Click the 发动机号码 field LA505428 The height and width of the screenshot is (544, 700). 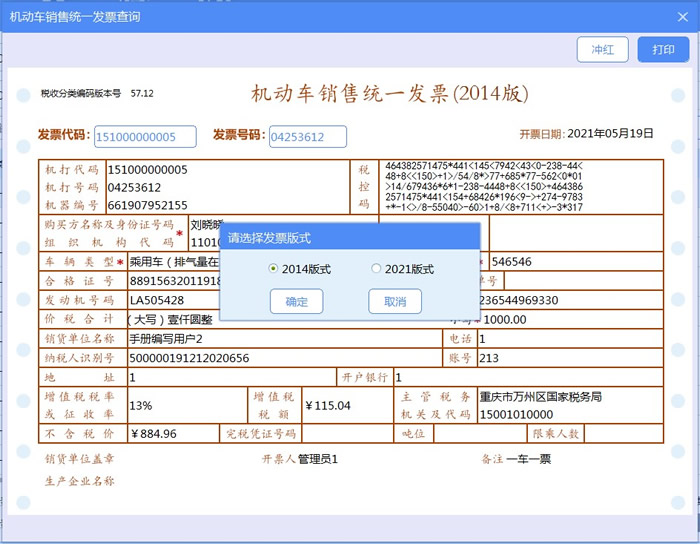[x=157, y=300]
